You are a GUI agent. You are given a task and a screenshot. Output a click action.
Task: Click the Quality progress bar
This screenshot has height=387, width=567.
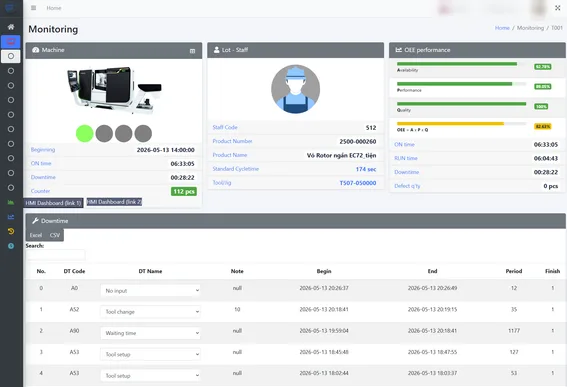coord(461,104)
